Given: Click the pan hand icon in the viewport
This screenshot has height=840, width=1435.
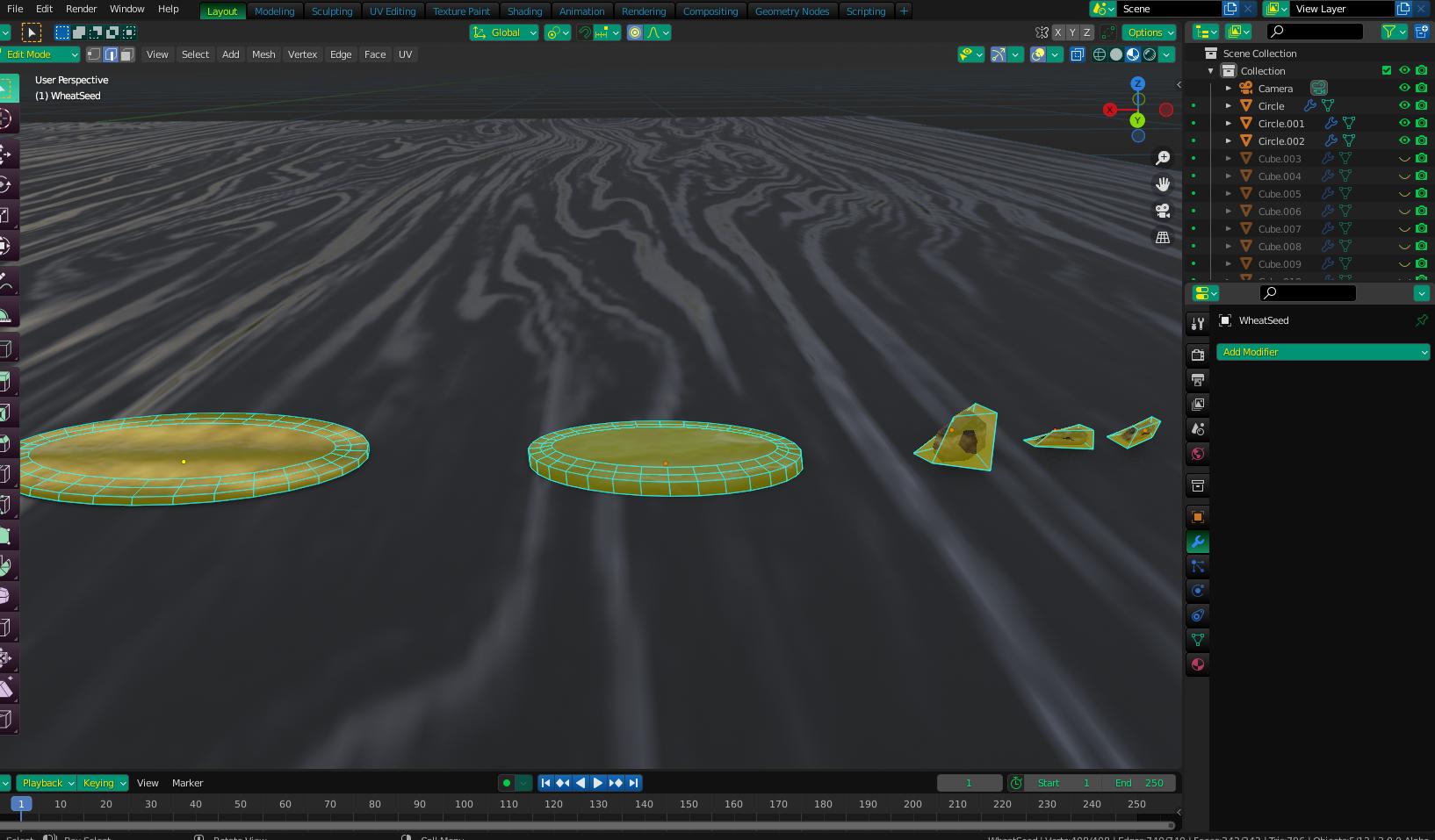Looking at the screenshot, I should click(1163, 184).
